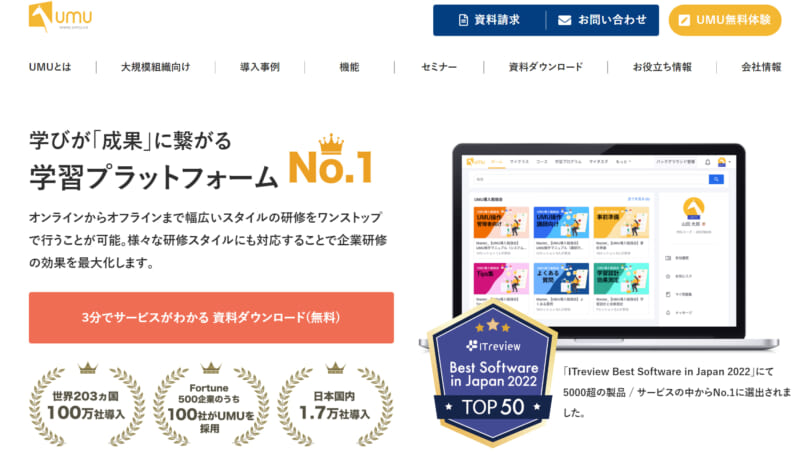
Task: Click the 日本国内 1.7万社導入 laurel badge
Action: [x=334, y=404]
